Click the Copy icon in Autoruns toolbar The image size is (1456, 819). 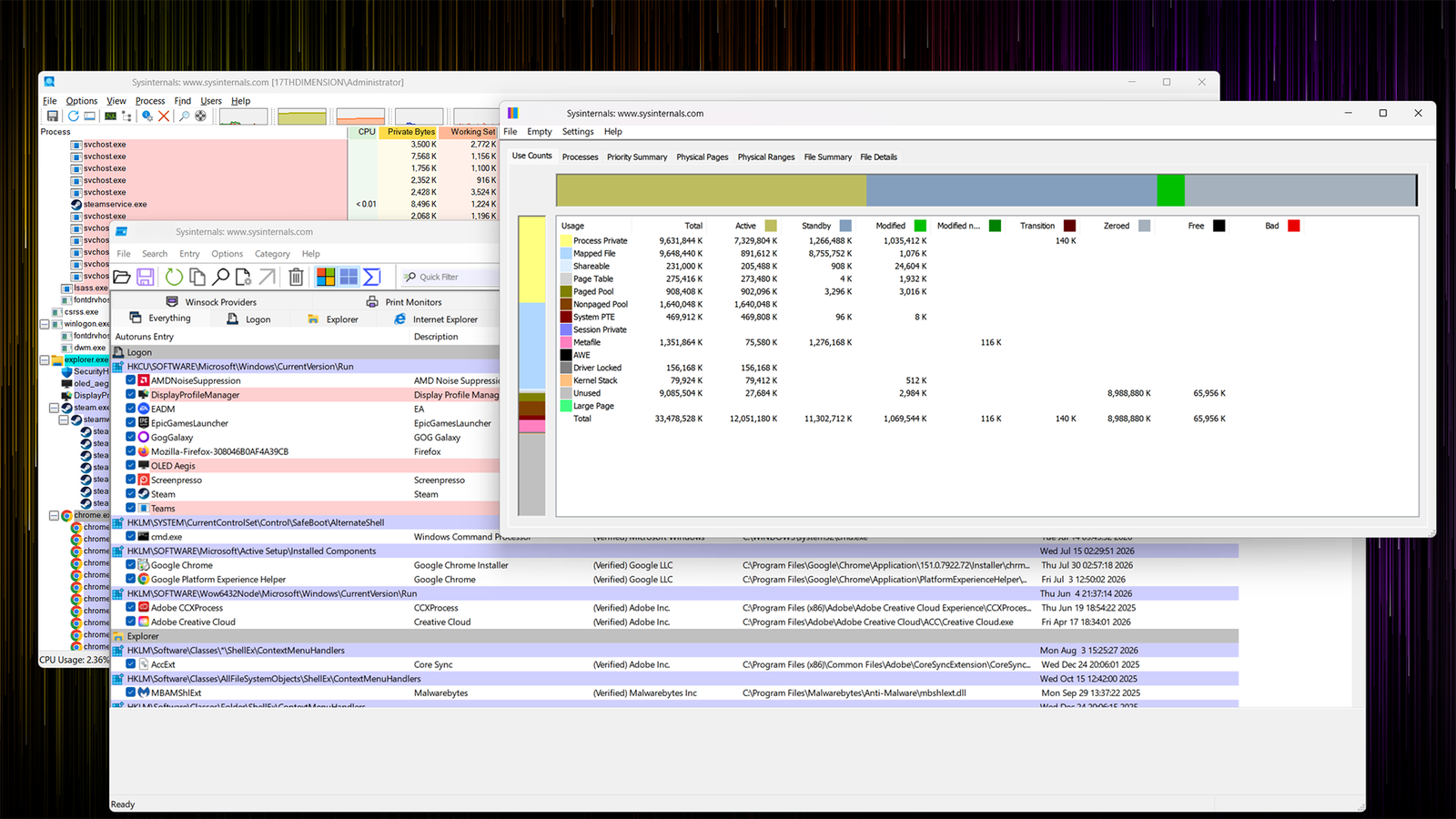(x=197, y=277)
